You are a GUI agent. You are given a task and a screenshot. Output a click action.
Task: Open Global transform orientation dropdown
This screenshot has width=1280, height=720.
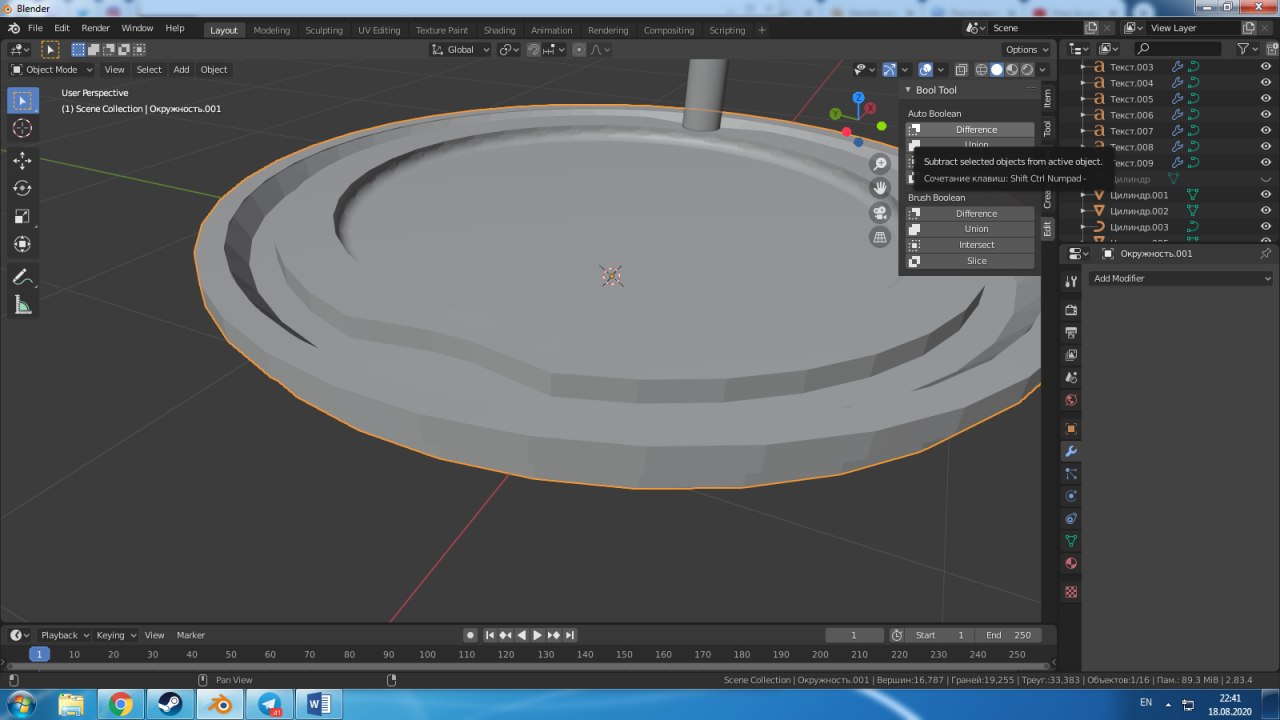coord(461,50)
